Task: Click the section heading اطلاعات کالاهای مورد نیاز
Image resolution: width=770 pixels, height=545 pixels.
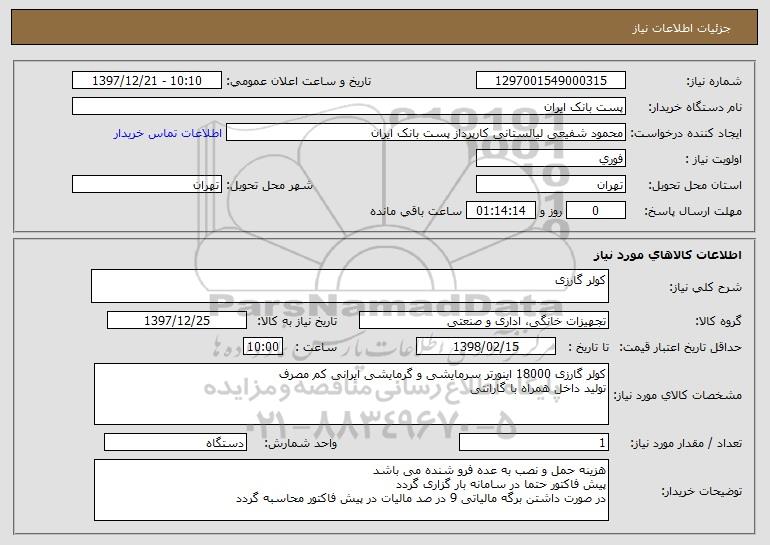Action: click(667, 255)
